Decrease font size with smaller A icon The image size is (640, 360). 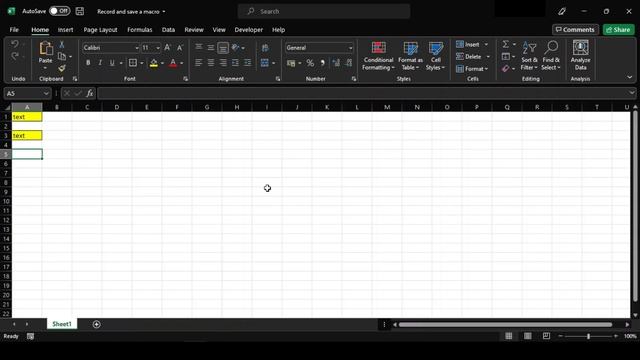(180, 48)
